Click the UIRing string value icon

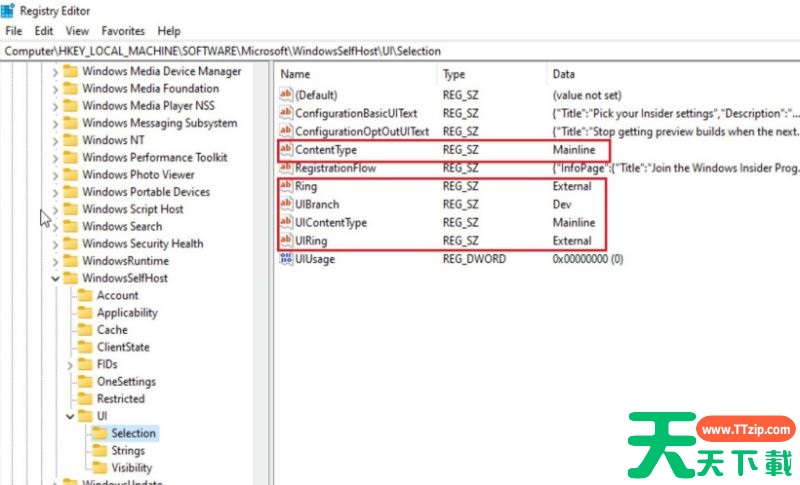click(286, 240)
